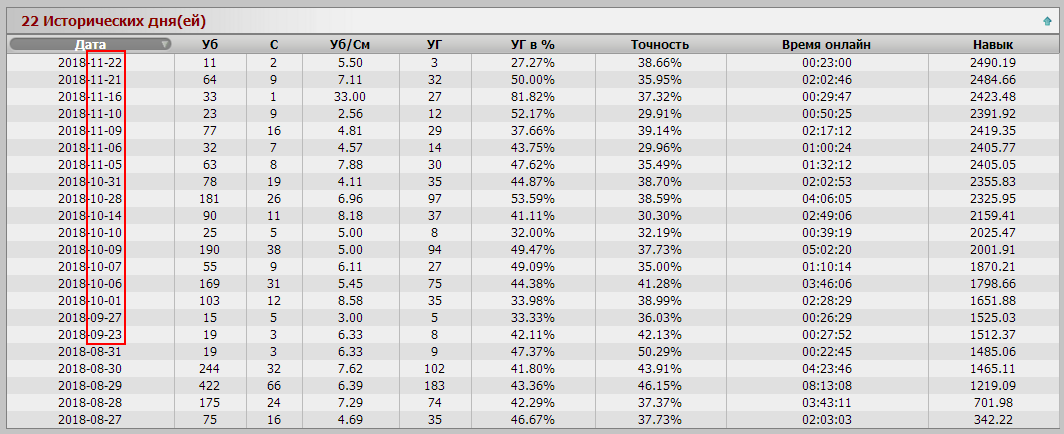The image size is (1064, 434).
Task: Sort table by Дата column header
Action: click(x=90, y=45)
